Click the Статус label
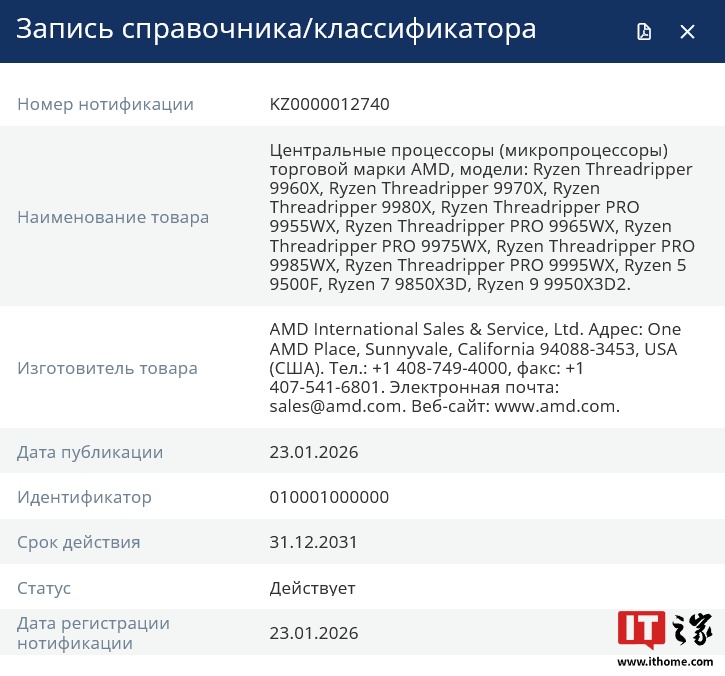 44,588
